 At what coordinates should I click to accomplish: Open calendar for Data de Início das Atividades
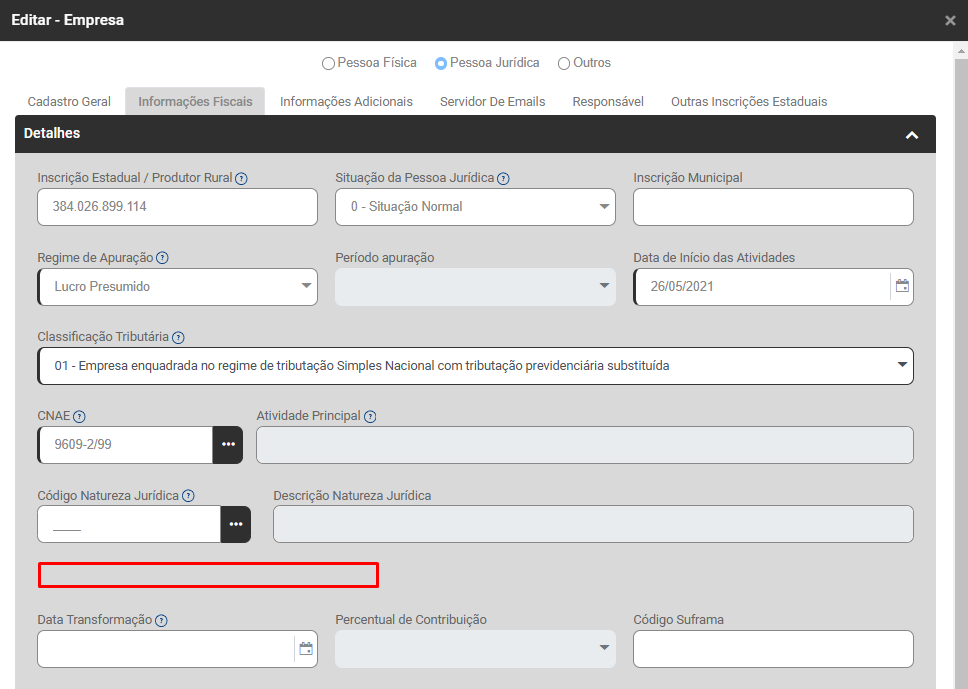tap(902, 286)
